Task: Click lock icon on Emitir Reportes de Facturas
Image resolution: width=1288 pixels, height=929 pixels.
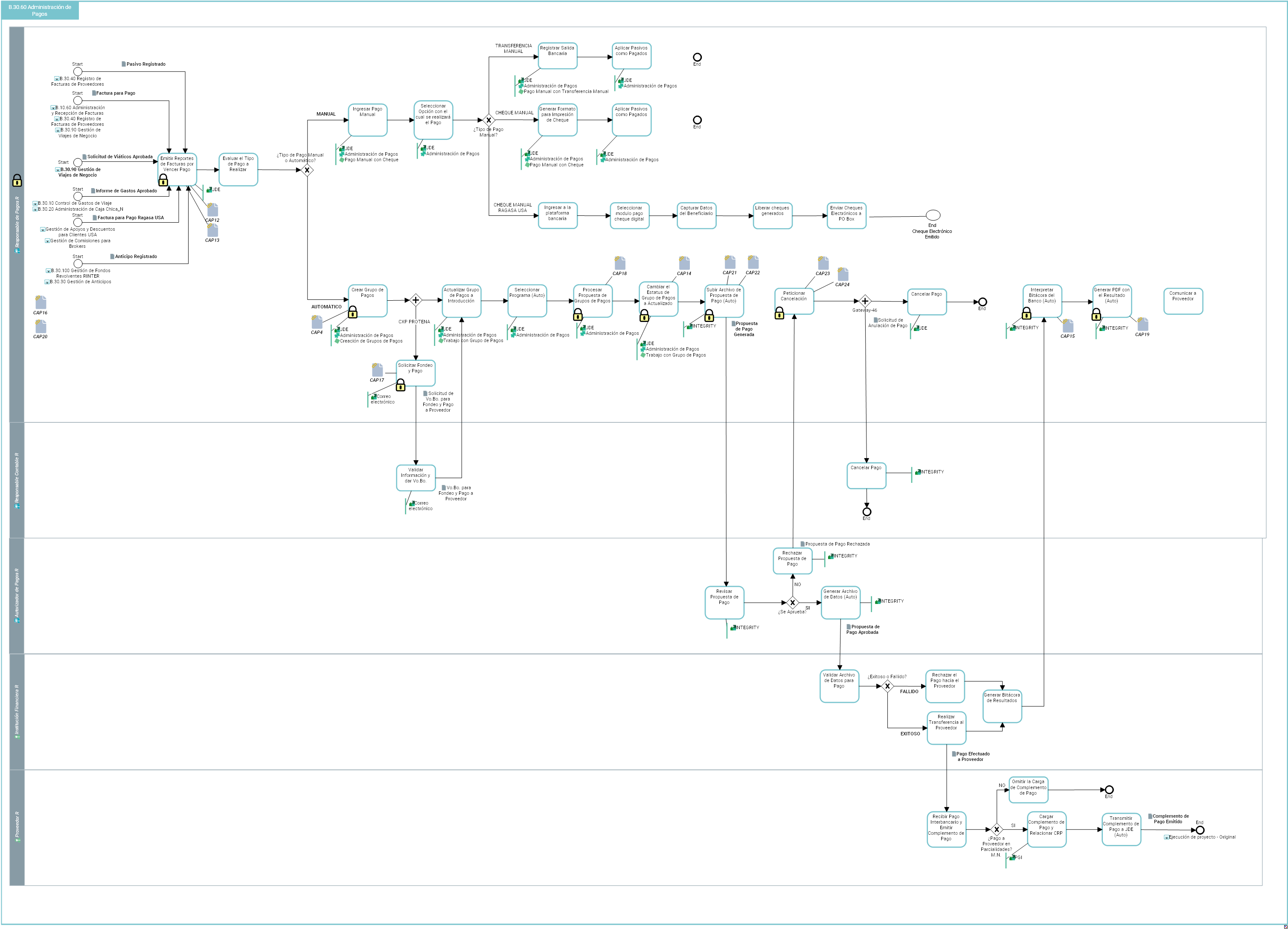Action: (x=163, y=180)
